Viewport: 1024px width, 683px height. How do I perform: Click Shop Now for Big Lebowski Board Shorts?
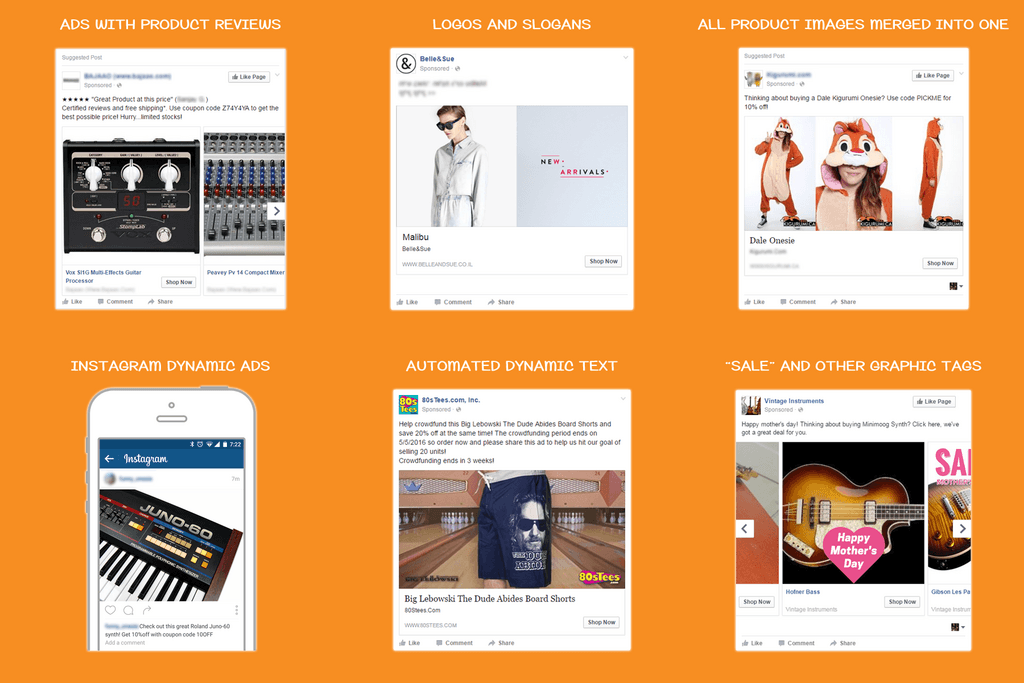[601, 622]
